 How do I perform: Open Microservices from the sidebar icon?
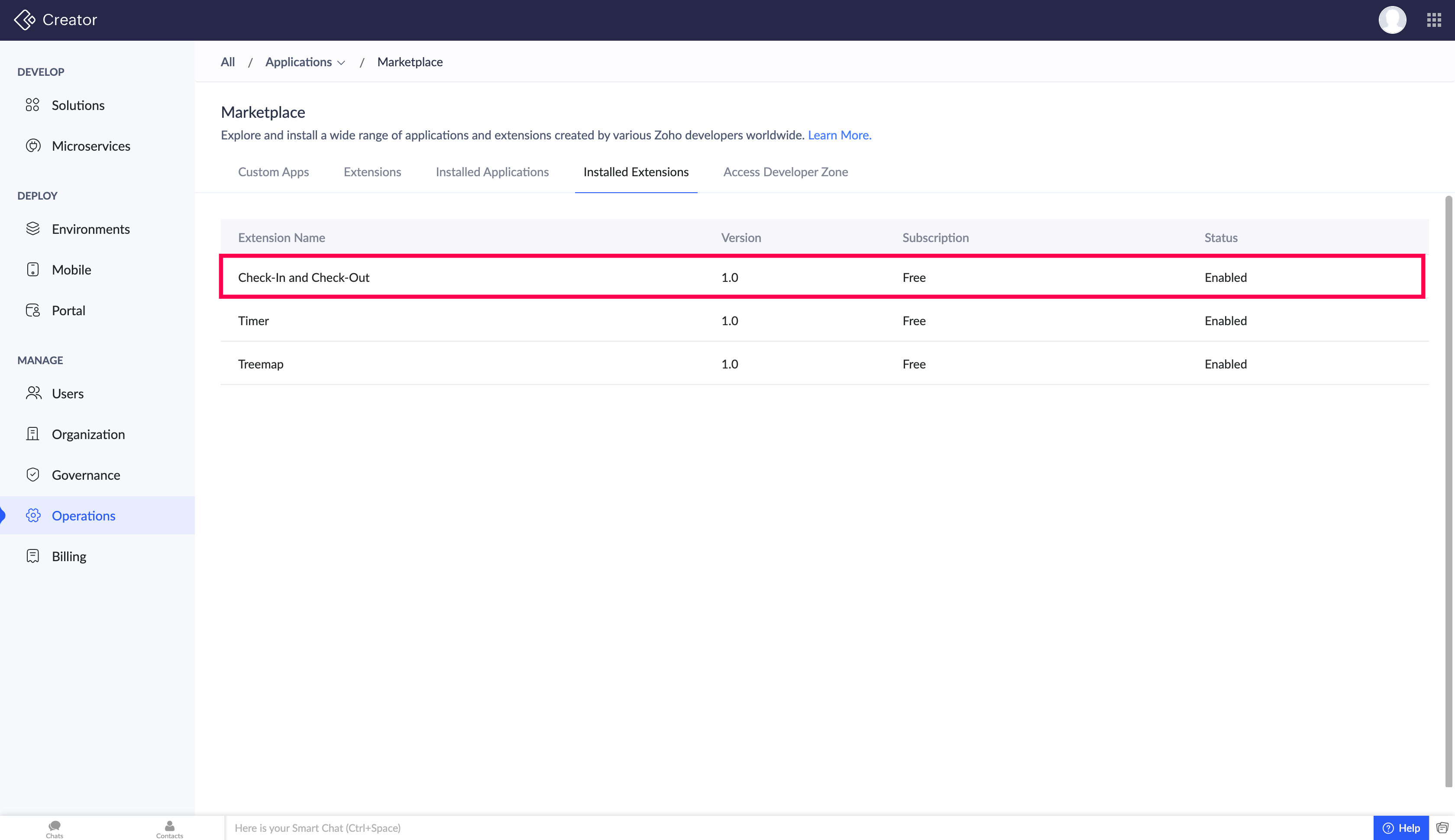(33, 145)
